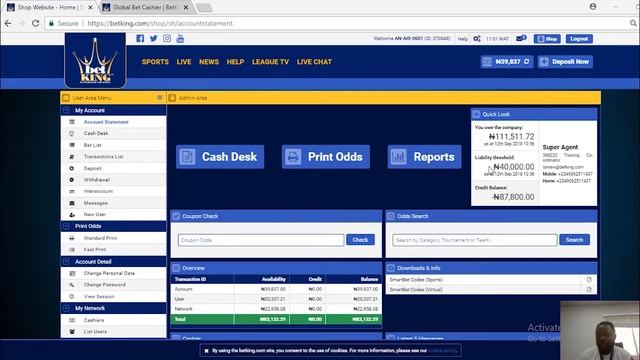The width and height of the screenshot is (640, 360).
Task: Click the browser address bar search icon
Action: coord(633,23)
